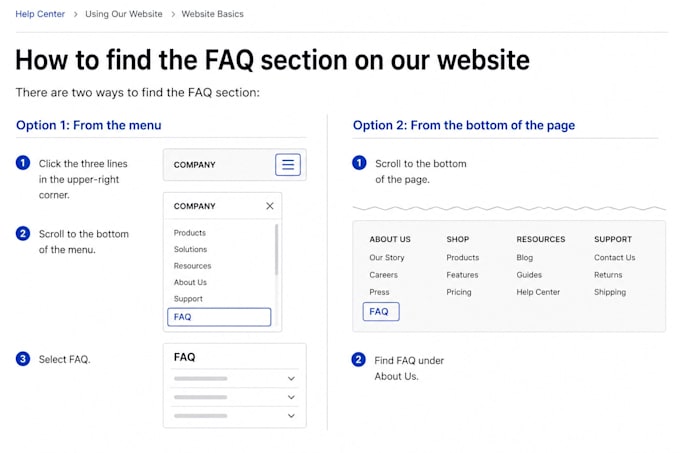The height and width of the screenshot is (453, 680).
Task: Click Help Center under Resources footer
Action: click(x=538, y=292)
